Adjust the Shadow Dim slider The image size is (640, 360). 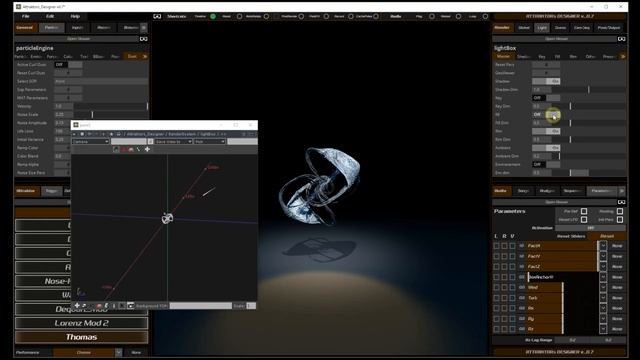[589, 89]
